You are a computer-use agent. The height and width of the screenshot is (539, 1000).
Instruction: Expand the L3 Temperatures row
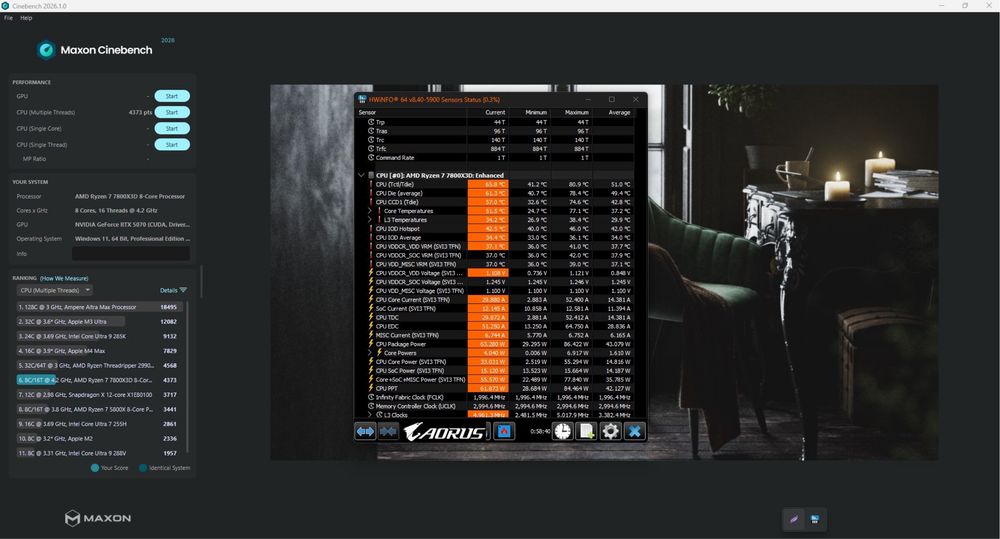pos(370,219)
